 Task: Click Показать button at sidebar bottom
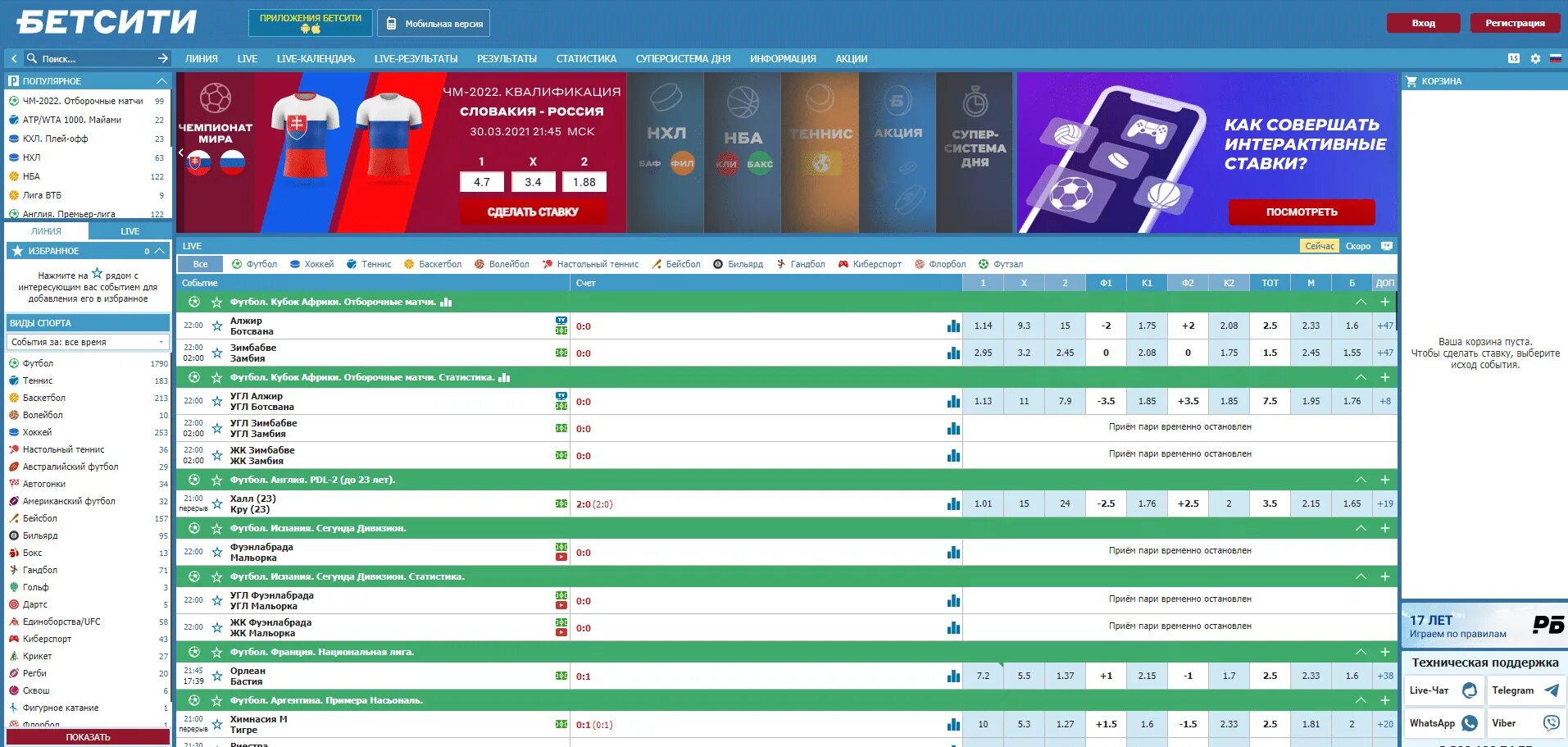coord(88,737)
